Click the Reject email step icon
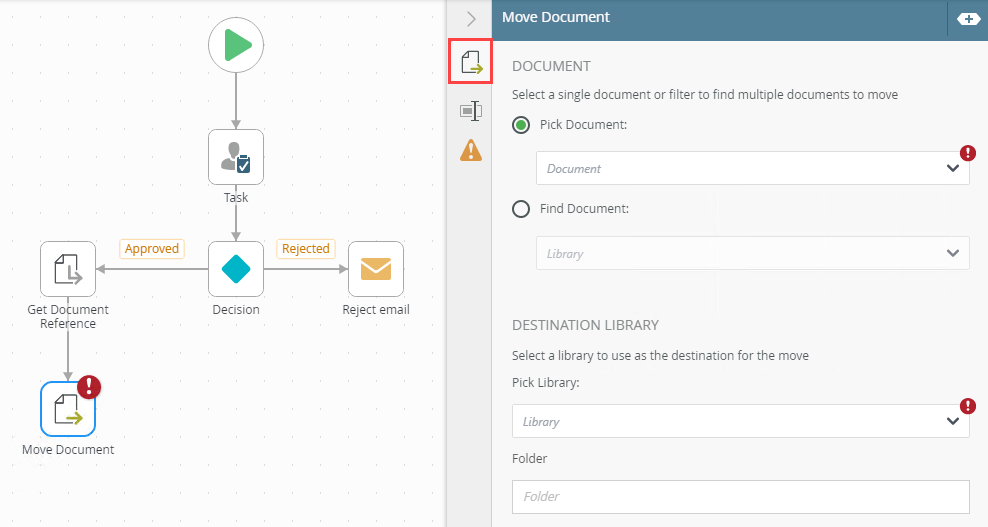 375,269
